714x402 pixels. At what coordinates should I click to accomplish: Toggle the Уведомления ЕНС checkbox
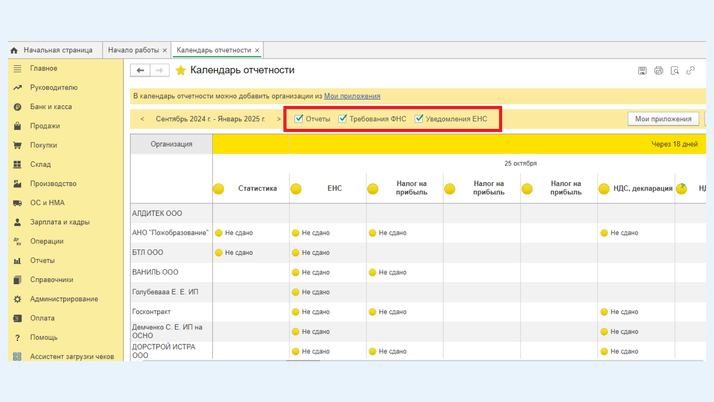(x=419, y=119)
